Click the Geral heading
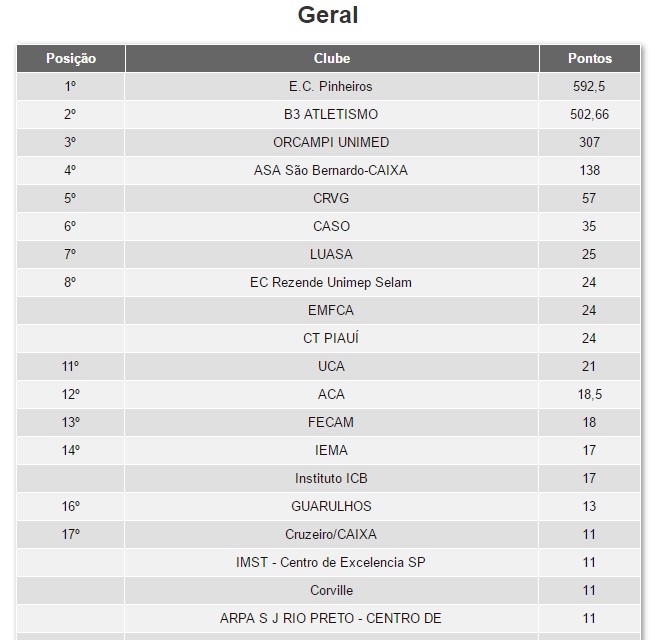 coord(328,16)
